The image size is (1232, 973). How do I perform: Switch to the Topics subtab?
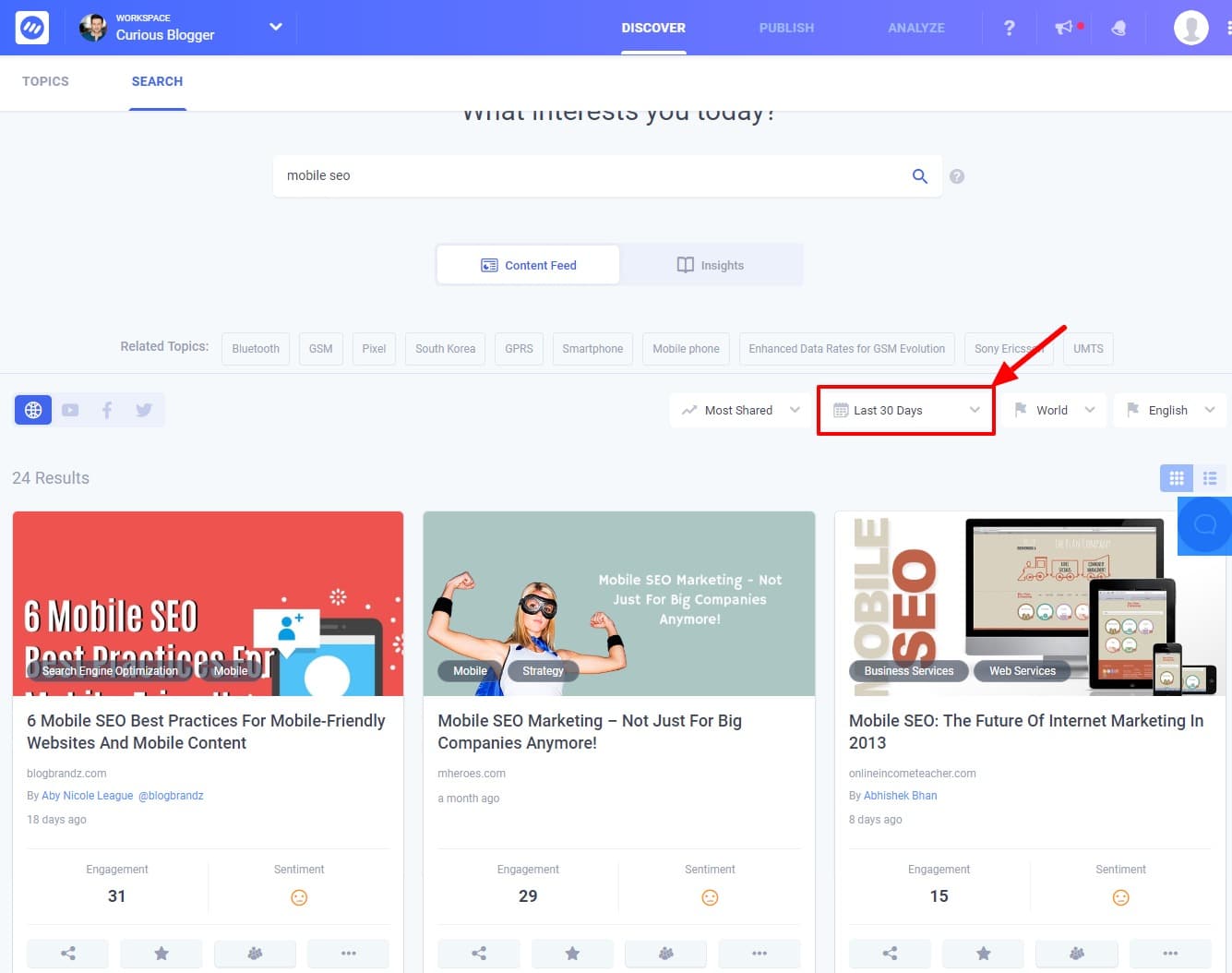(45, 81)
